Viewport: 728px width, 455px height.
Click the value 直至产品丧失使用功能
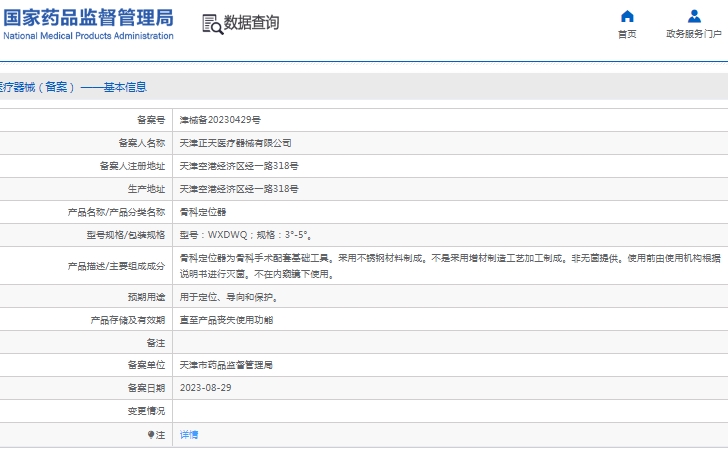(x=226, y=320)
